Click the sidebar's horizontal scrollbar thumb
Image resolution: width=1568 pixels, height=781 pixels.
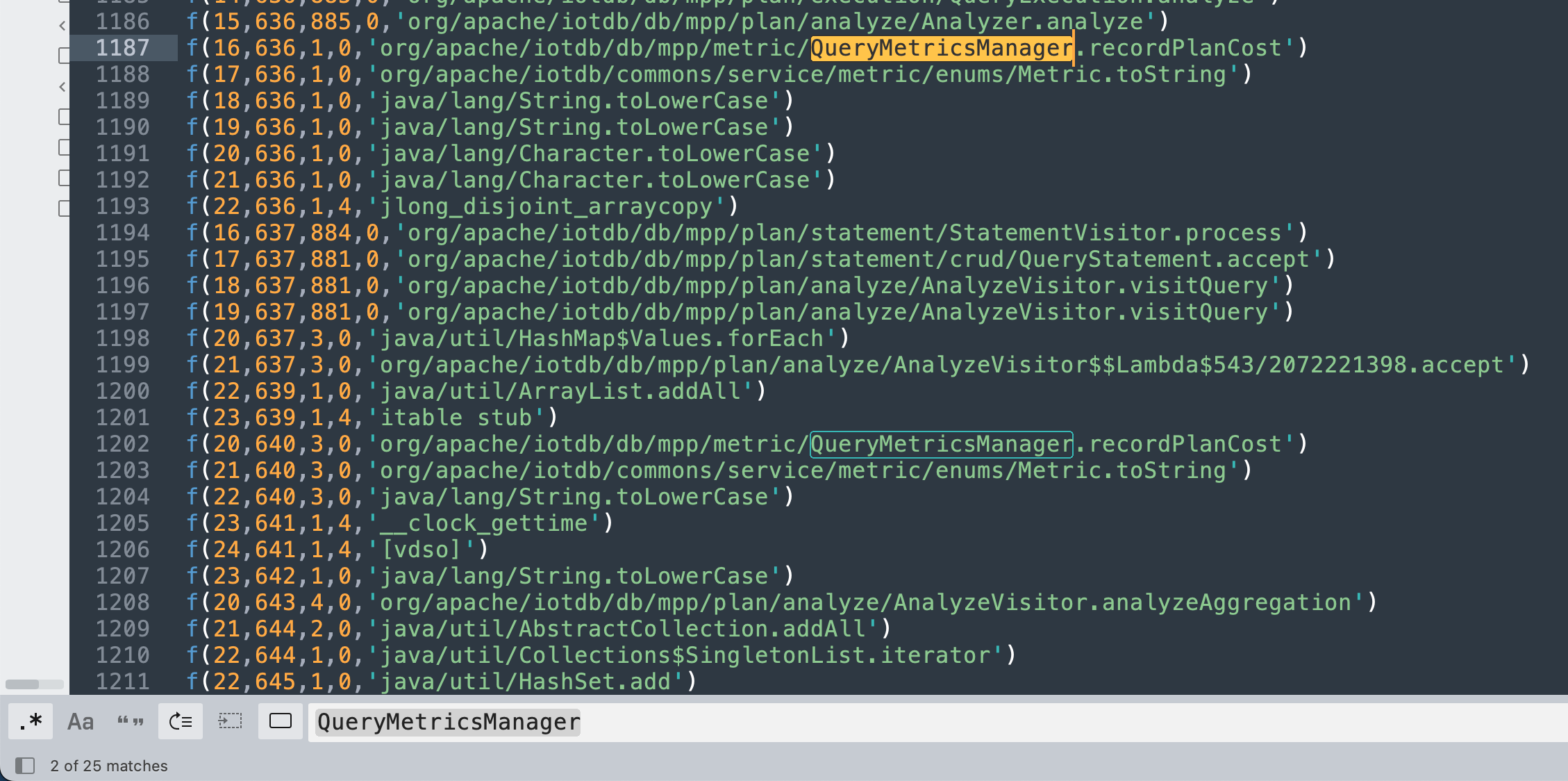click(22, 684)
